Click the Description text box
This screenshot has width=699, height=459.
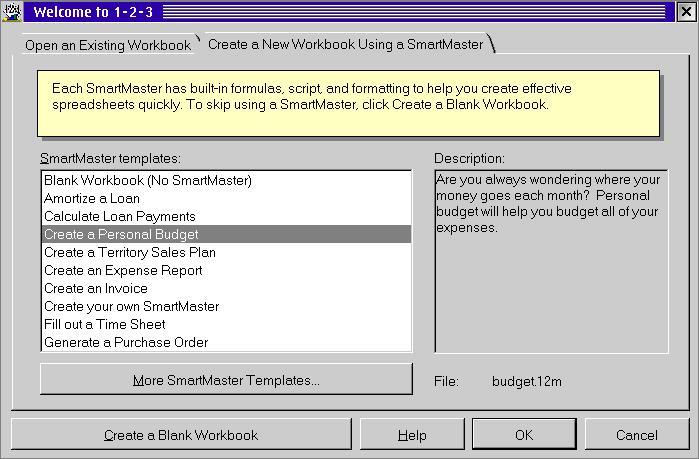click(x=551, y=262)
